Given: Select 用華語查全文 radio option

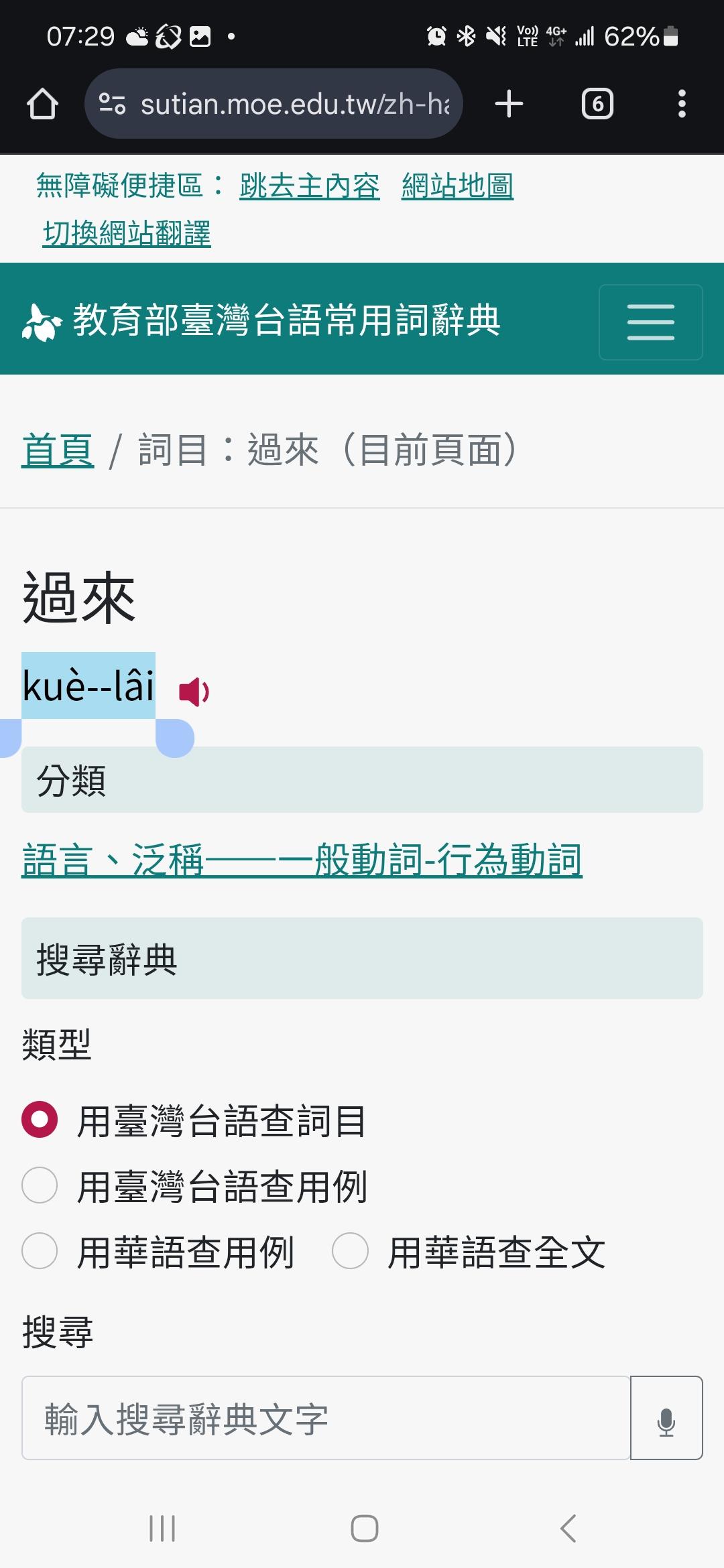Looking at the screenshot, I should 351,1250.
